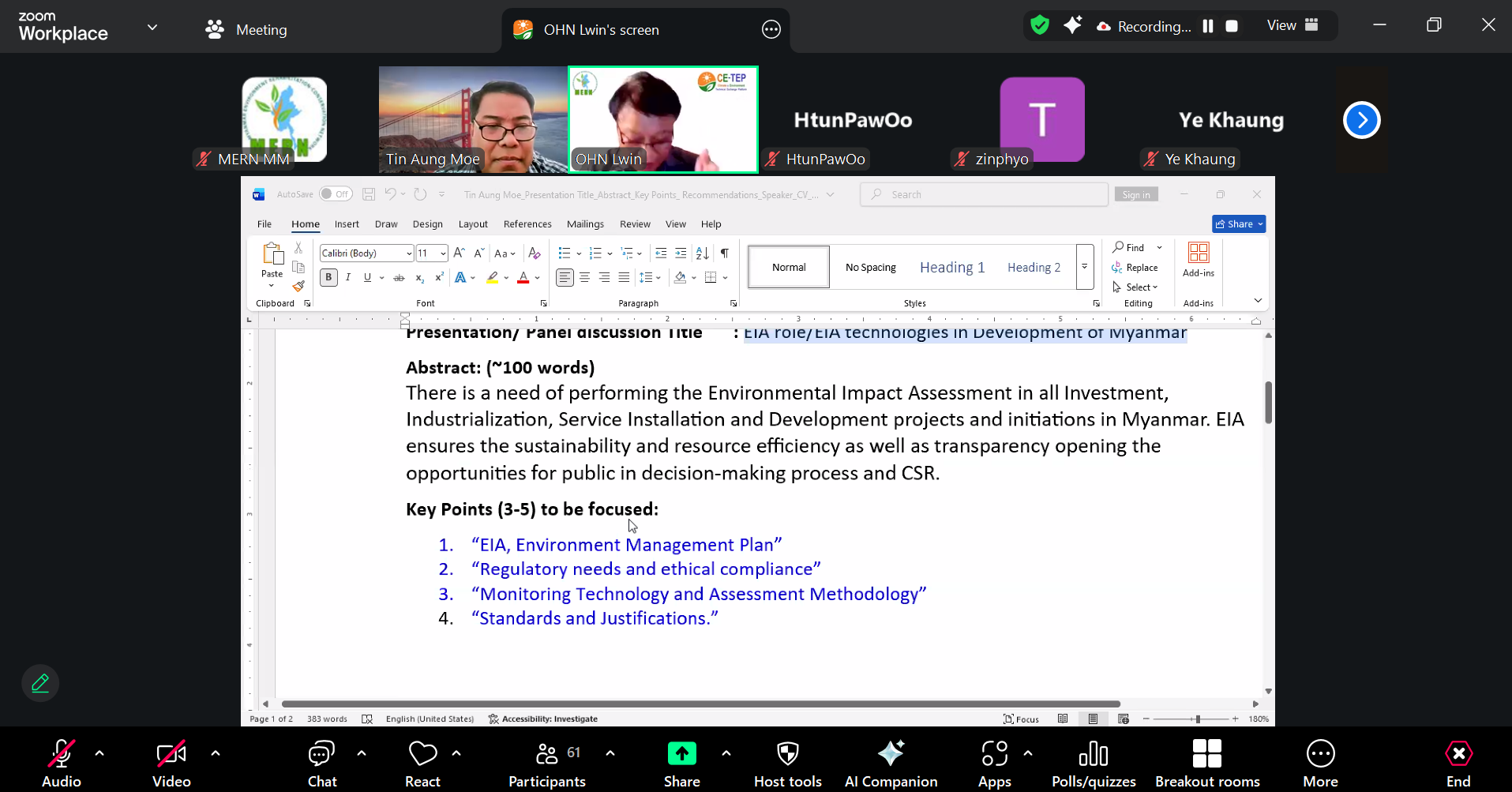Click the annotation pencil icon
1512x792 pixels.
tap(40, 683)
